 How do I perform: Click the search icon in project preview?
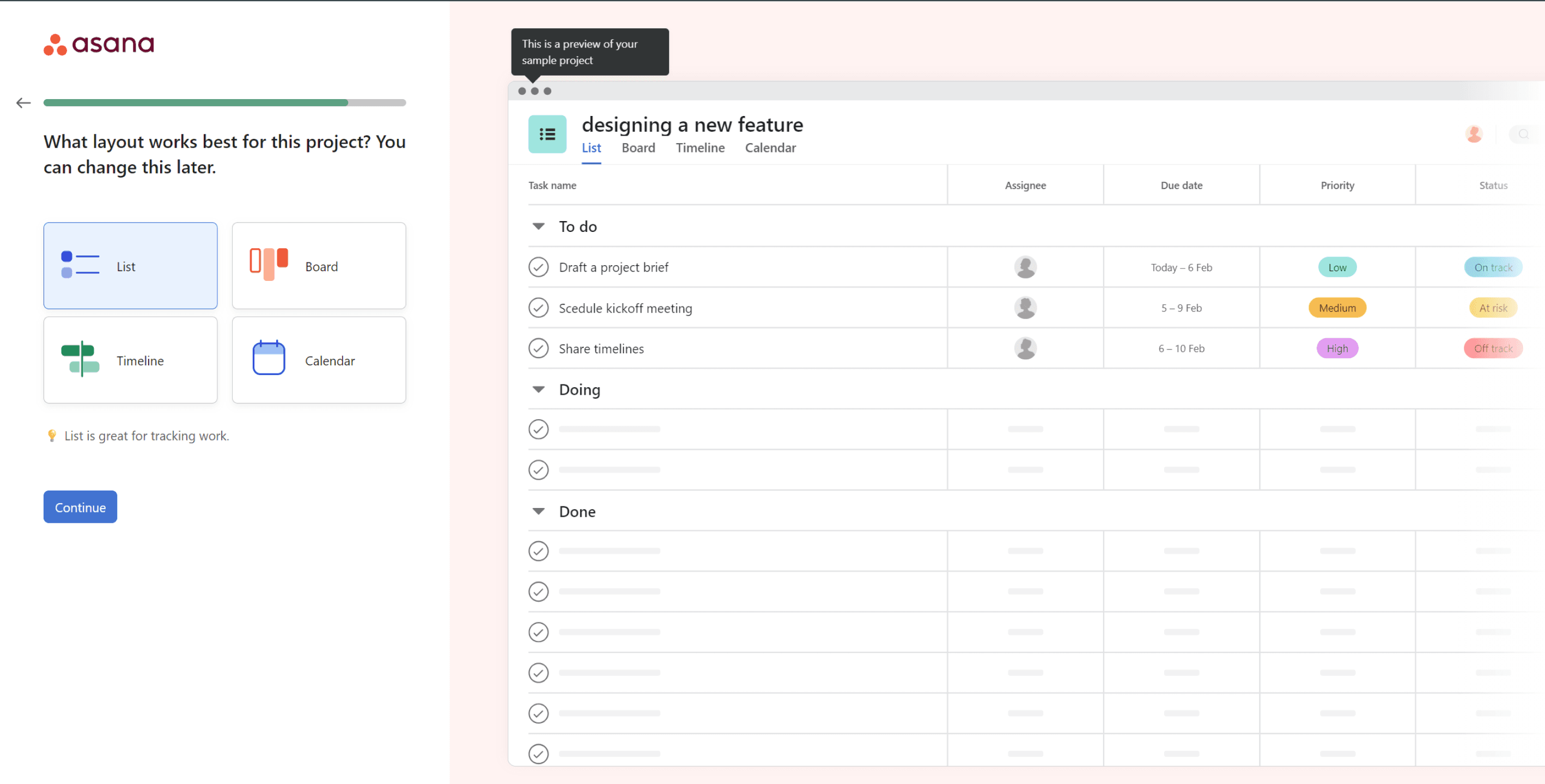coord(1523,134)
